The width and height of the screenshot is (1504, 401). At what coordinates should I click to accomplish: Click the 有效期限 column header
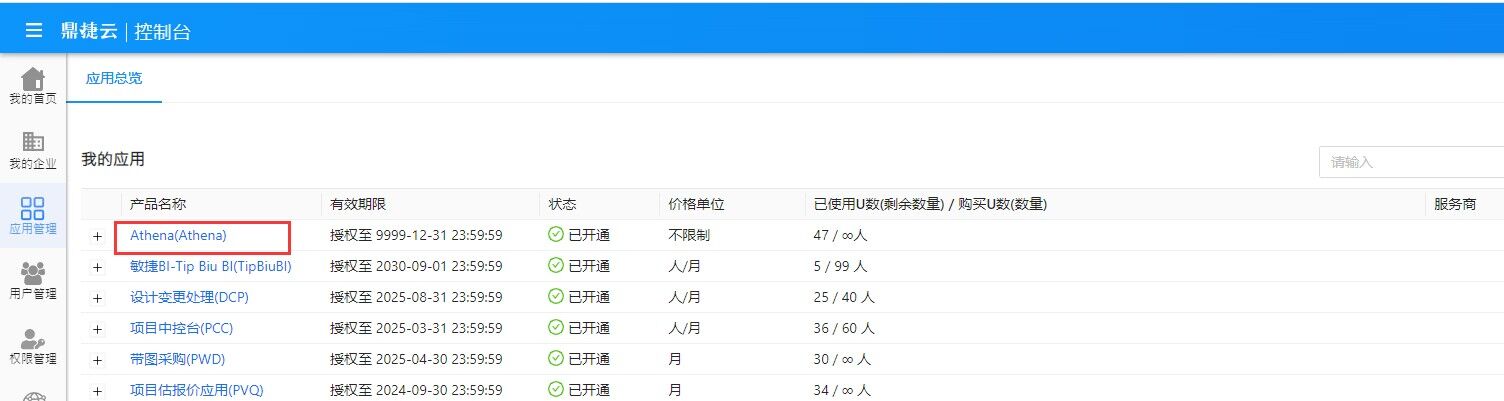[358, 204]
